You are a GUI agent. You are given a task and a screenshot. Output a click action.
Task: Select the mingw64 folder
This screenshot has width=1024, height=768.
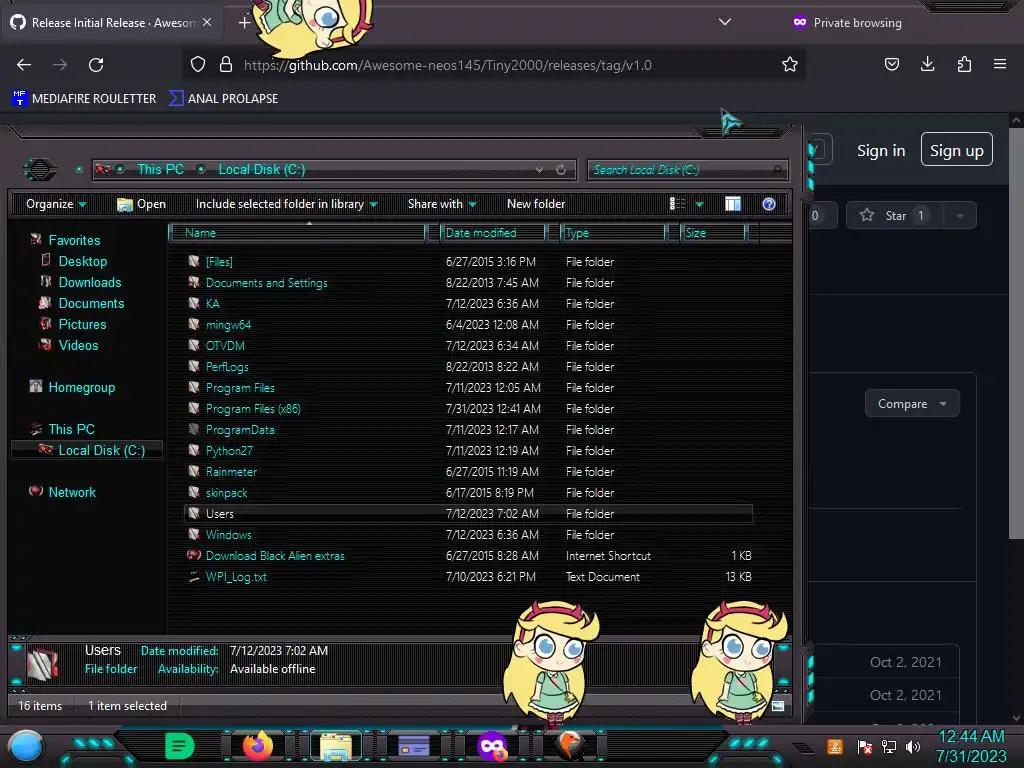pos(228,325)
